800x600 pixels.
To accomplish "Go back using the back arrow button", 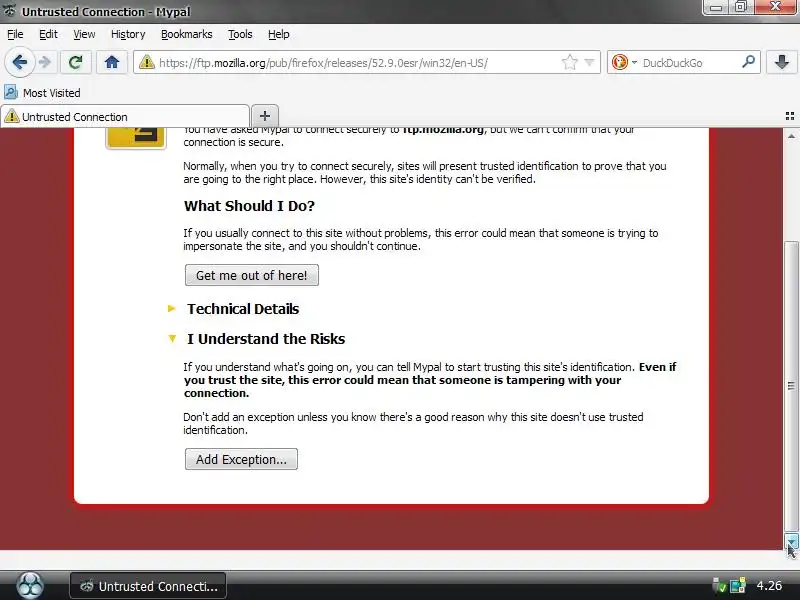I will pos(19,63).
